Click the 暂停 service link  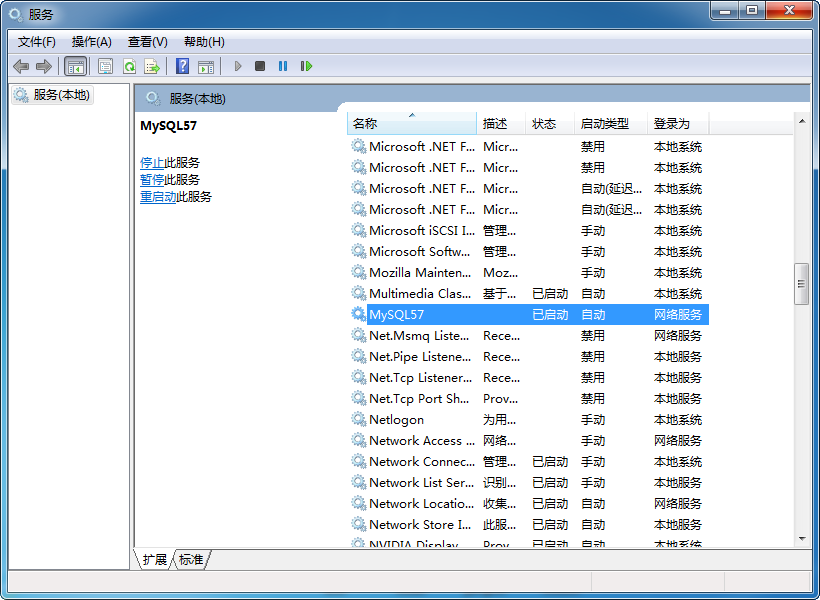click(x=152, y=180)
